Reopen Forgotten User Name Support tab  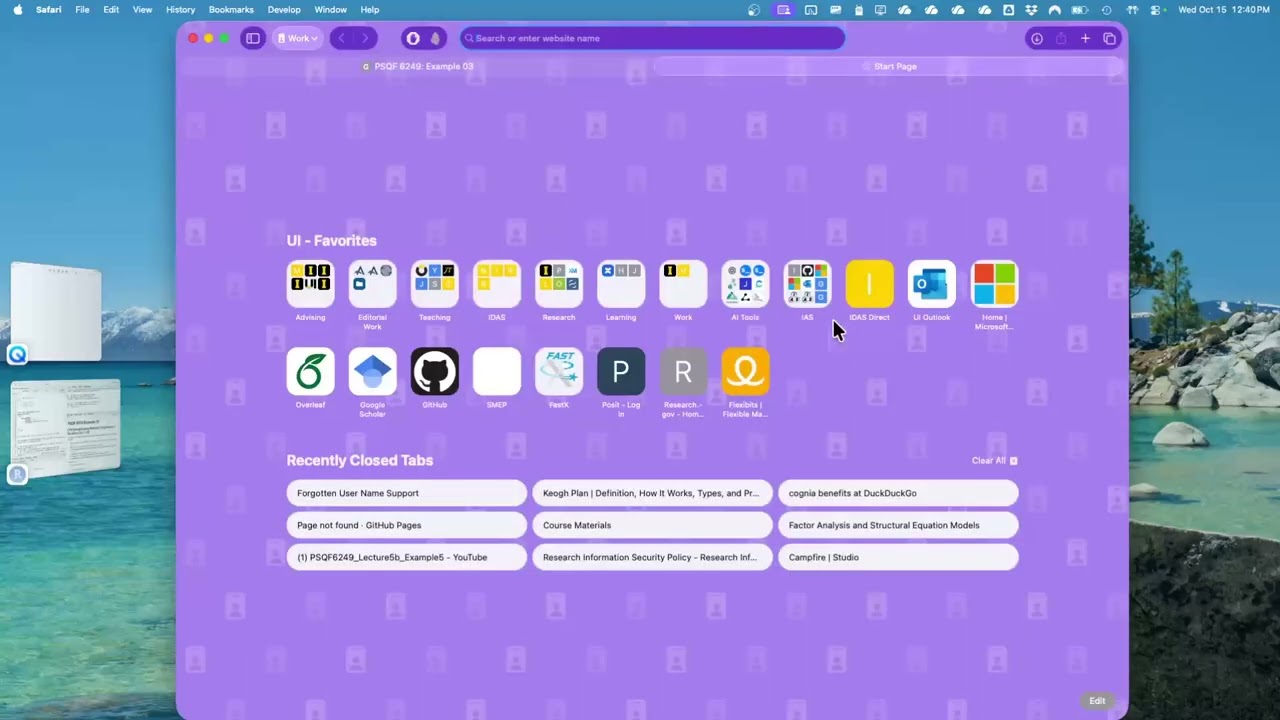coord(406,493)
